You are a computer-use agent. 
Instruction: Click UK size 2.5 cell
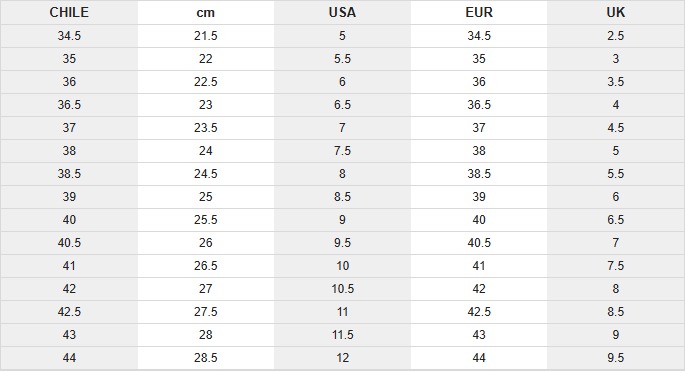(616, 36)
